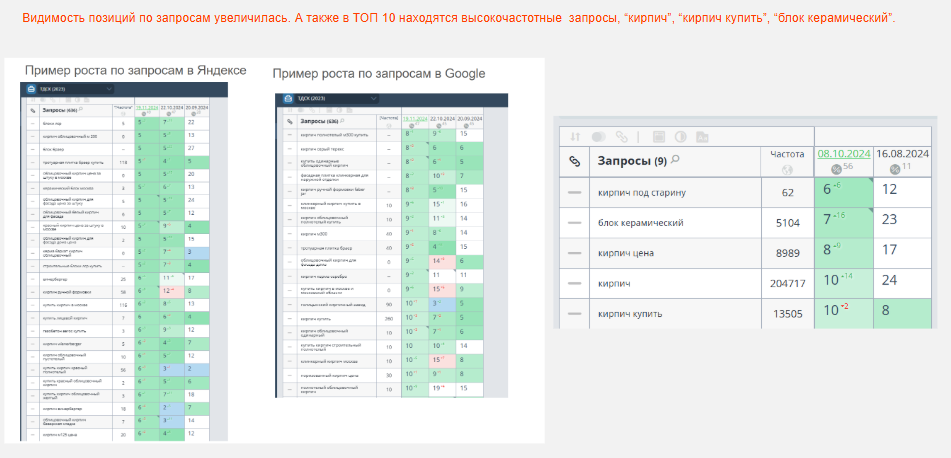
Task: Click search magnifier next to Запросы (9)
Action: [676, 159]
